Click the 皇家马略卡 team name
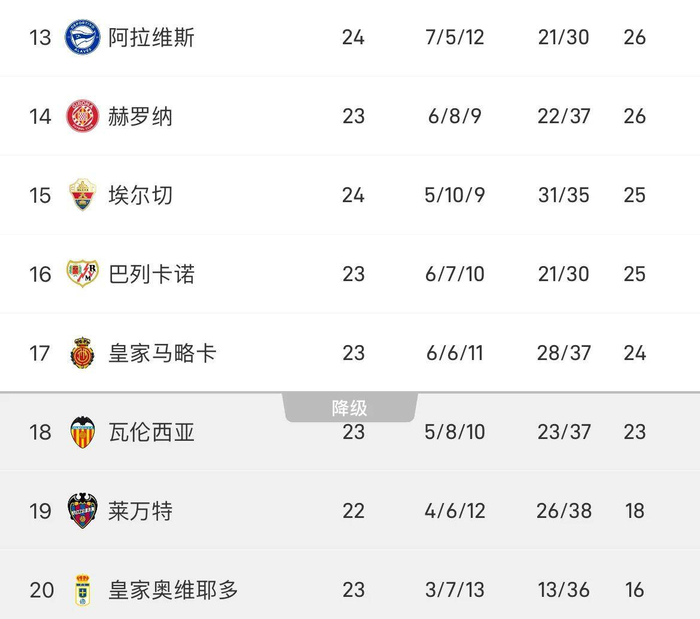 [x=162, y=353]
